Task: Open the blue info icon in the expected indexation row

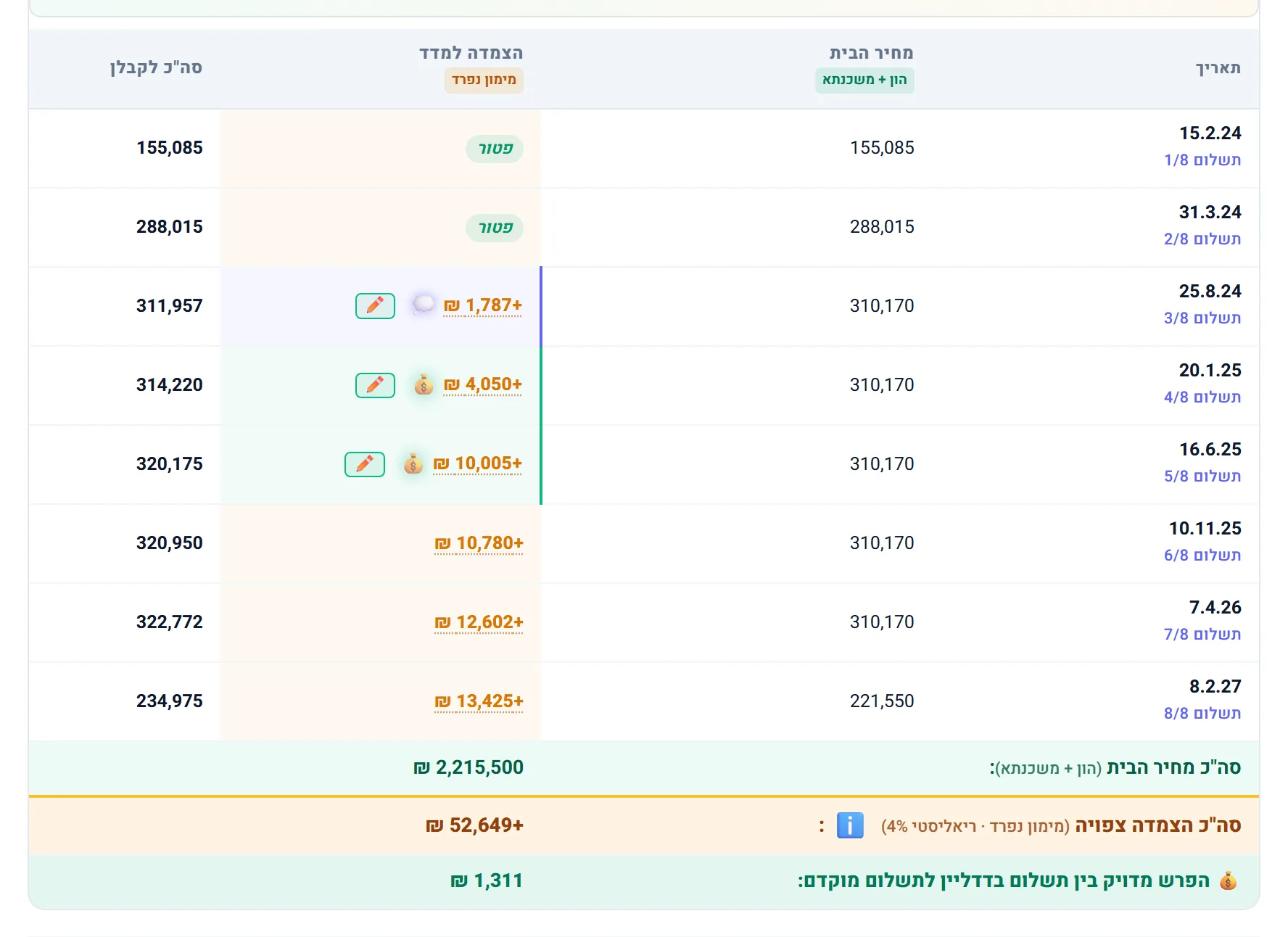Action: point(850,825)
